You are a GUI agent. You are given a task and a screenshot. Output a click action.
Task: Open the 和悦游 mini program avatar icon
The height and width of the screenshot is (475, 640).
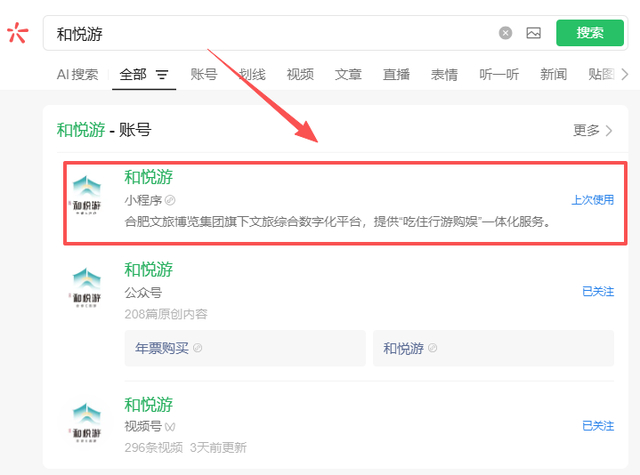coord(87,195)
